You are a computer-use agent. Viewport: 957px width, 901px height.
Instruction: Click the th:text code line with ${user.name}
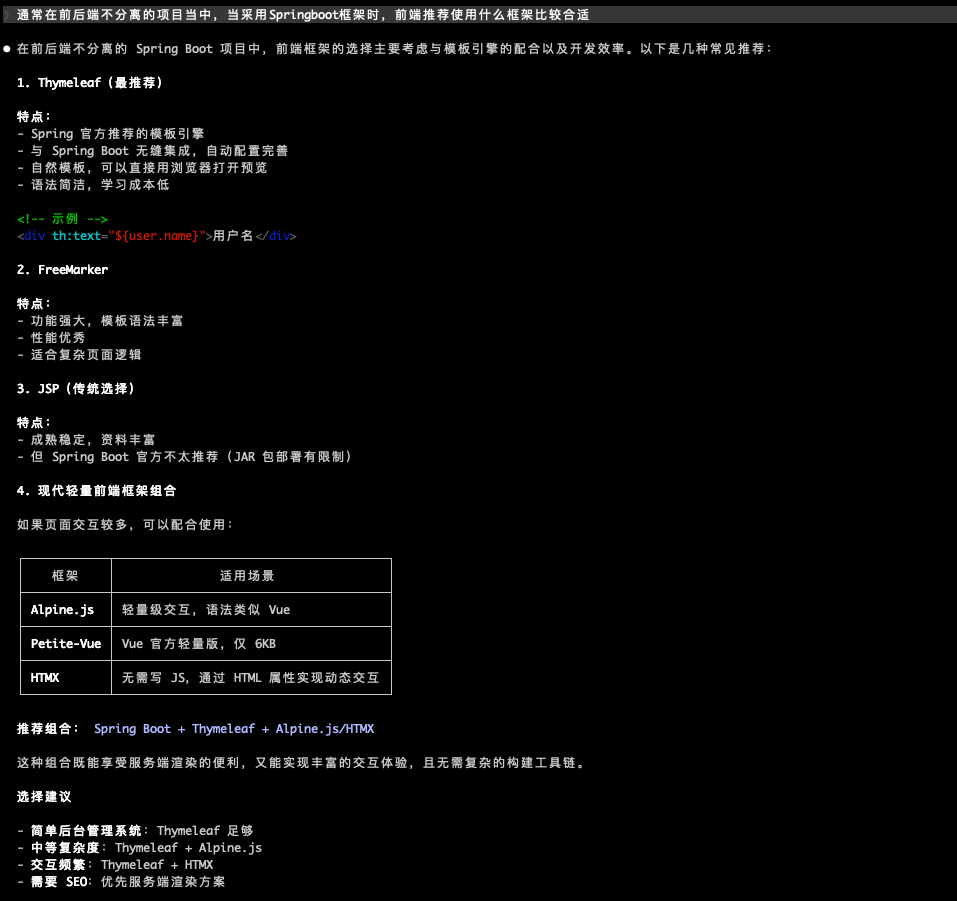tap(157, 236)
